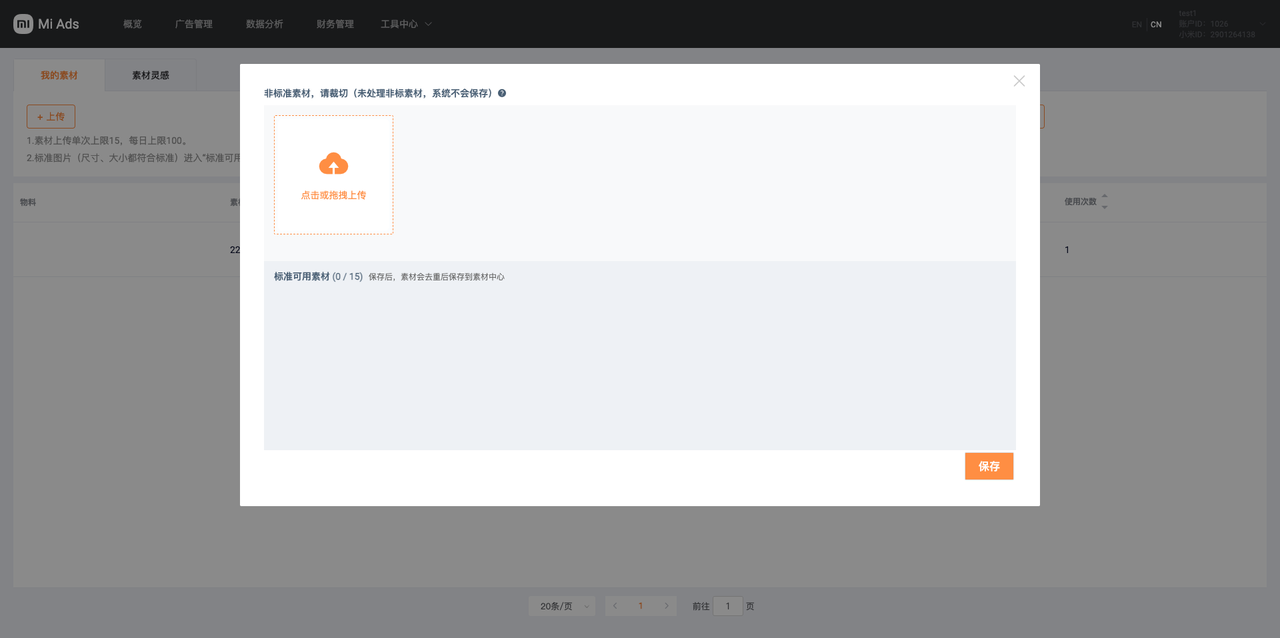Open the 广告管理 menu item
The height and width of the screenshot is (638, 1280).
click(194, 24)
